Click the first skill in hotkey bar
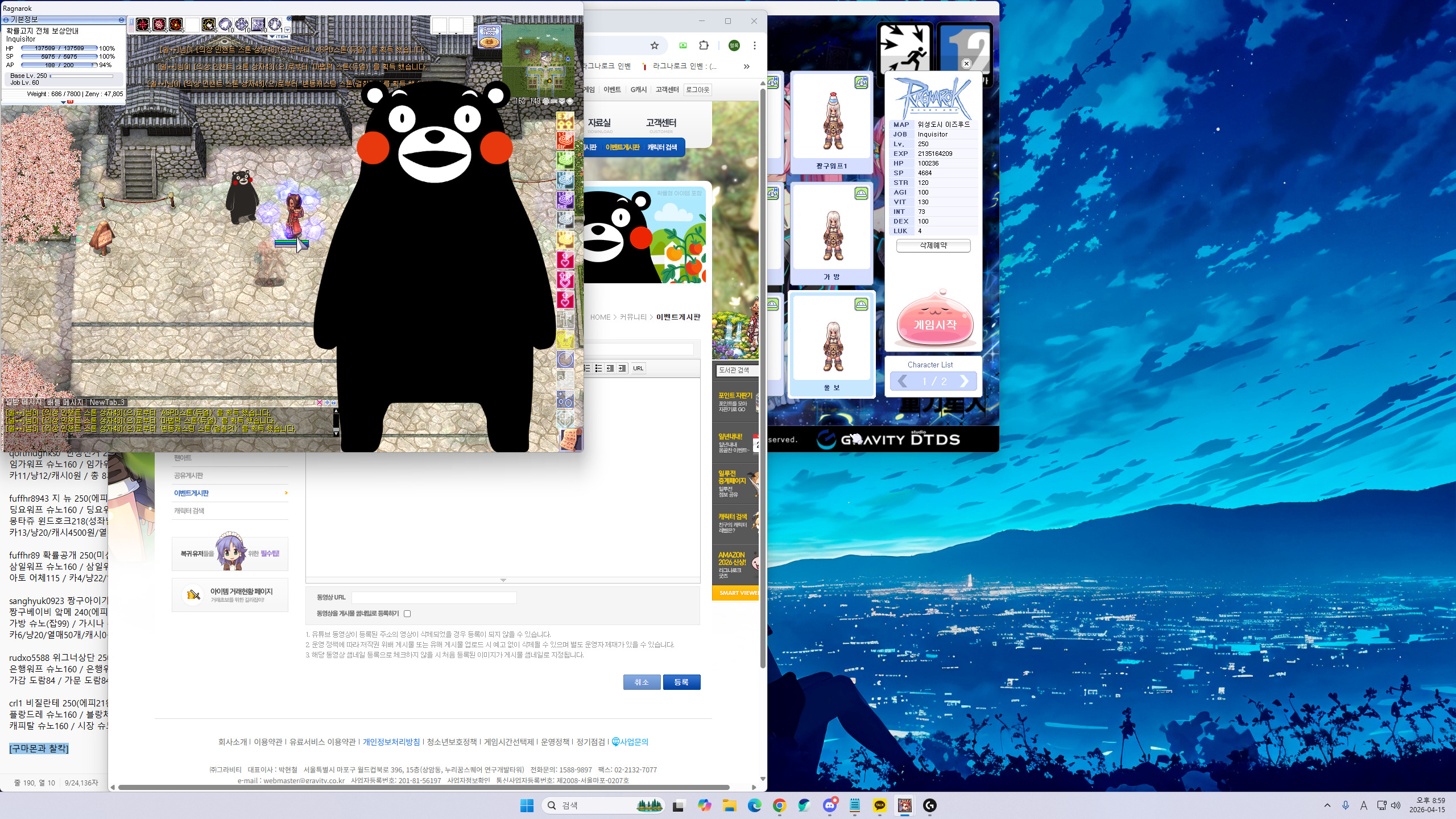Image resolution: width=1456 pixels, height=819 pixels. coord(143,24)
